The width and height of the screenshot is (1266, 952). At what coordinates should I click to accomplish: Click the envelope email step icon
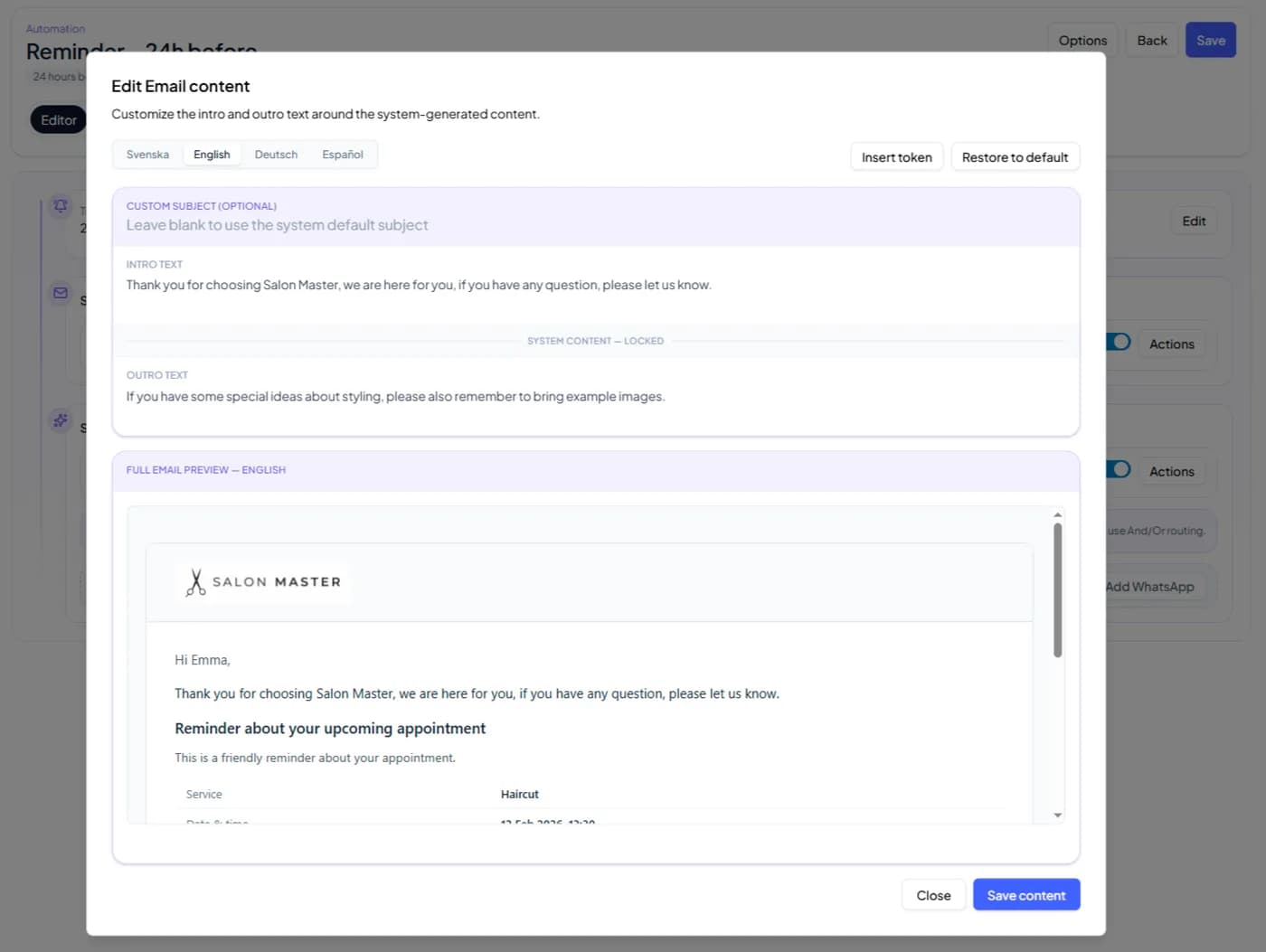tap(60, 292)
